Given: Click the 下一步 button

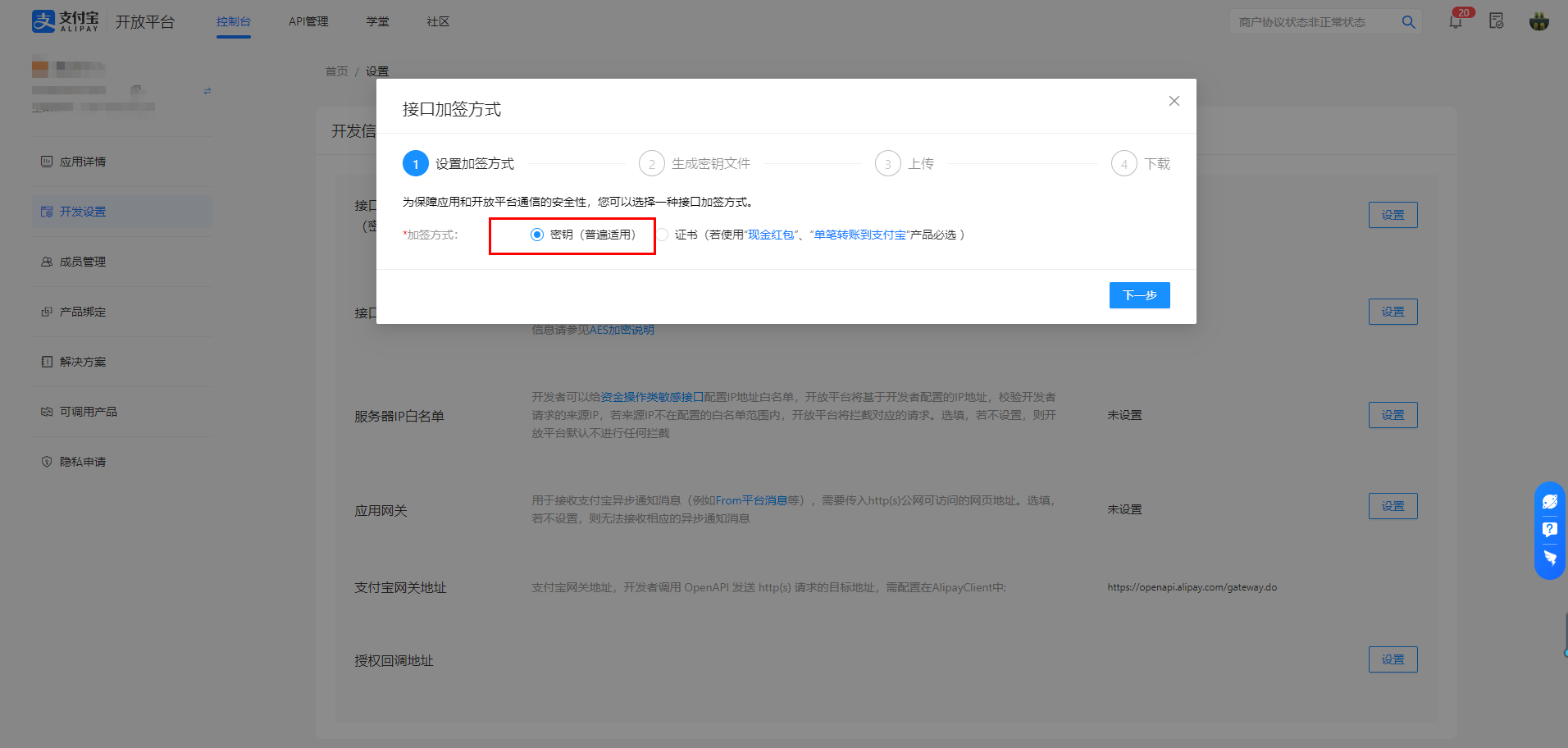Looking at the screenshot, I should (x=1140, y=295).
